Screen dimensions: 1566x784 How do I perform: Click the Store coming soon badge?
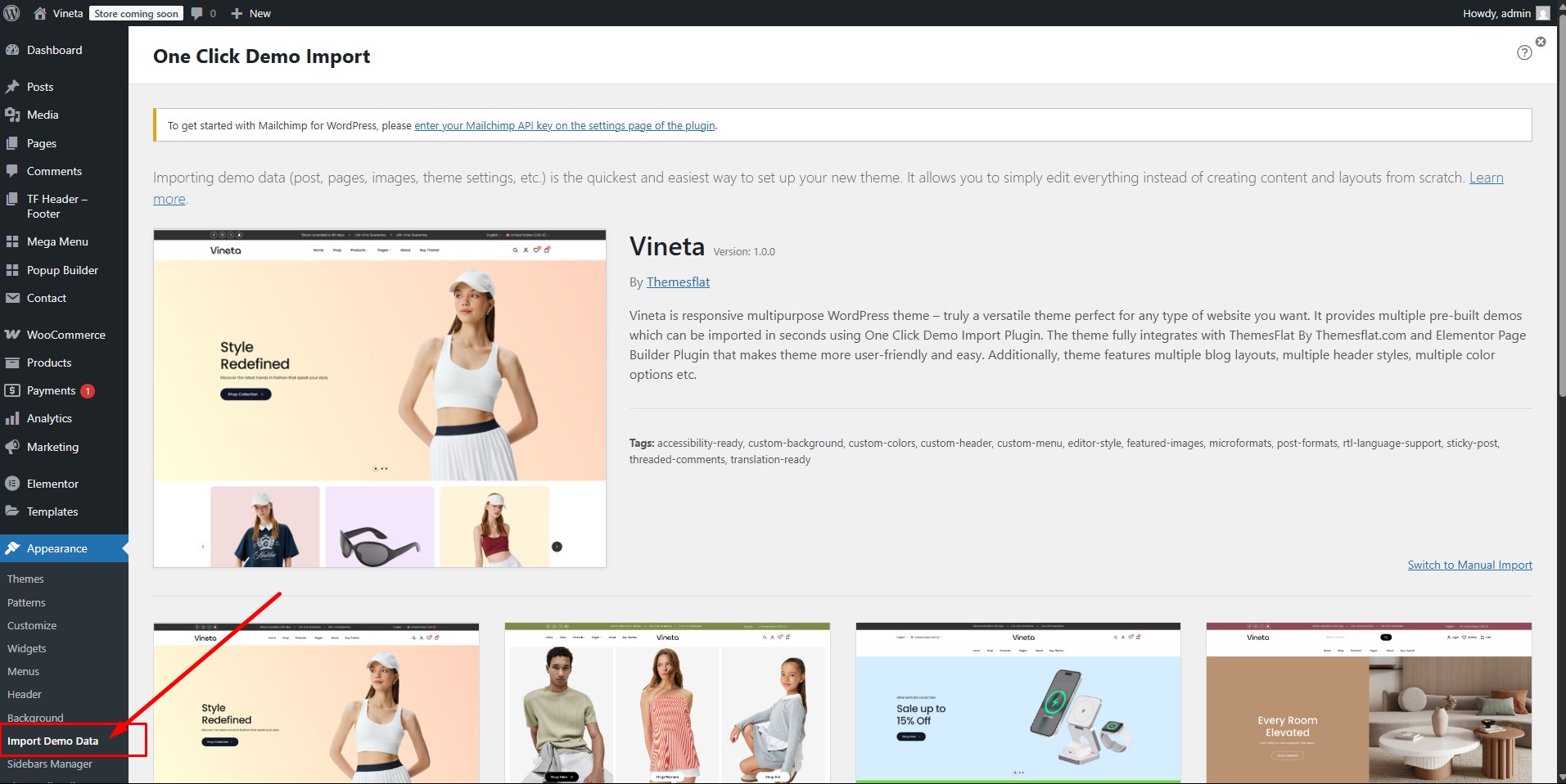(136, 13)
